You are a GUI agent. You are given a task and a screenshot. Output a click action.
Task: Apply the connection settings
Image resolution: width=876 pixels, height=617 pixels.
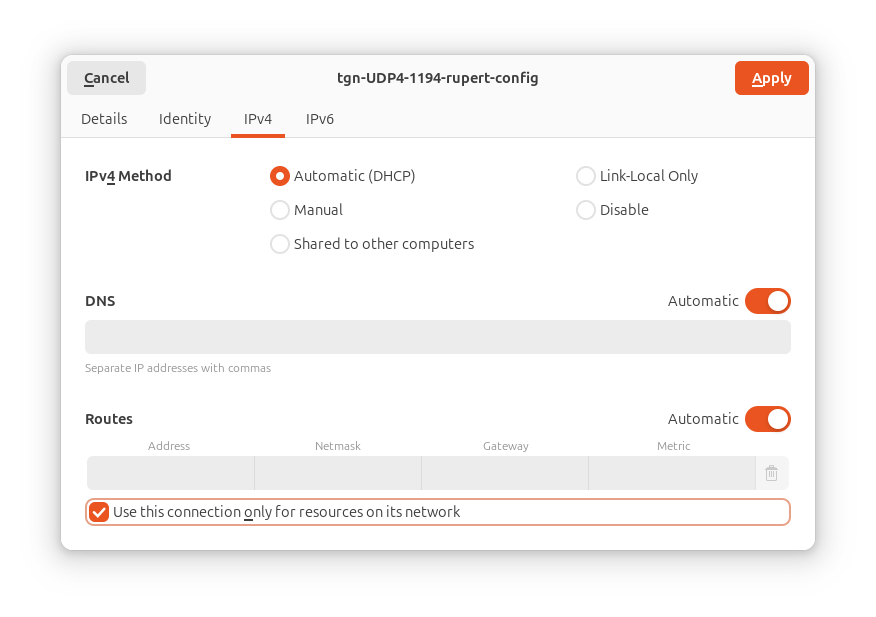(772, 78)
